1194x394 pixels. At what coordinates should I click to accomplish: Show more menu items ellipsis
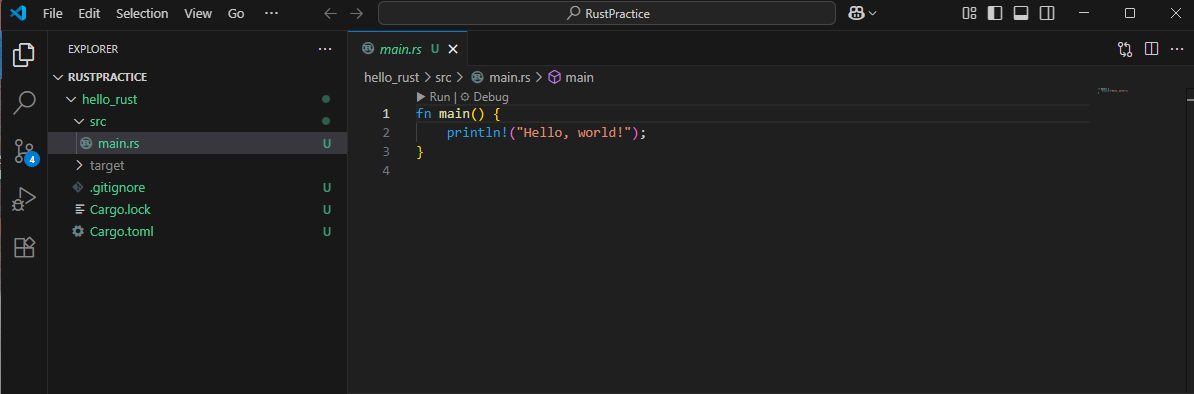[x=271, y=13]
